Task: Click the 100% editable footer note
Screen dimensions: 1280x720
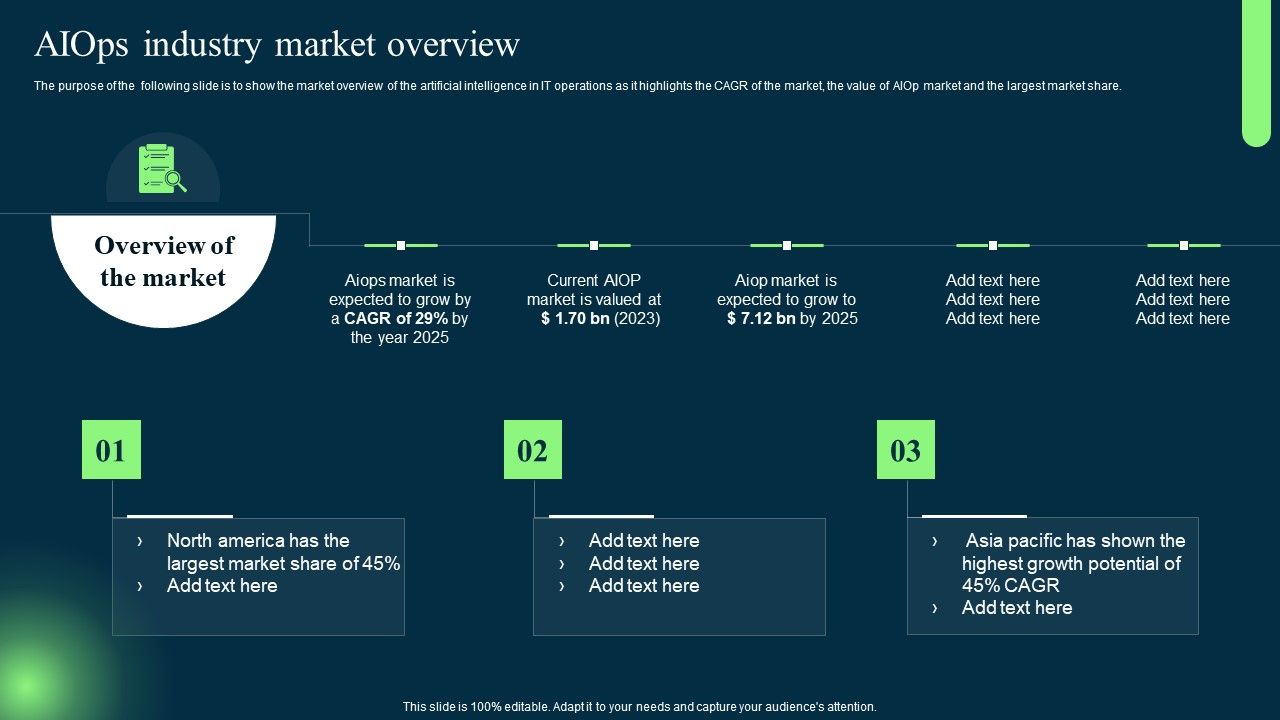Action: 640,707
